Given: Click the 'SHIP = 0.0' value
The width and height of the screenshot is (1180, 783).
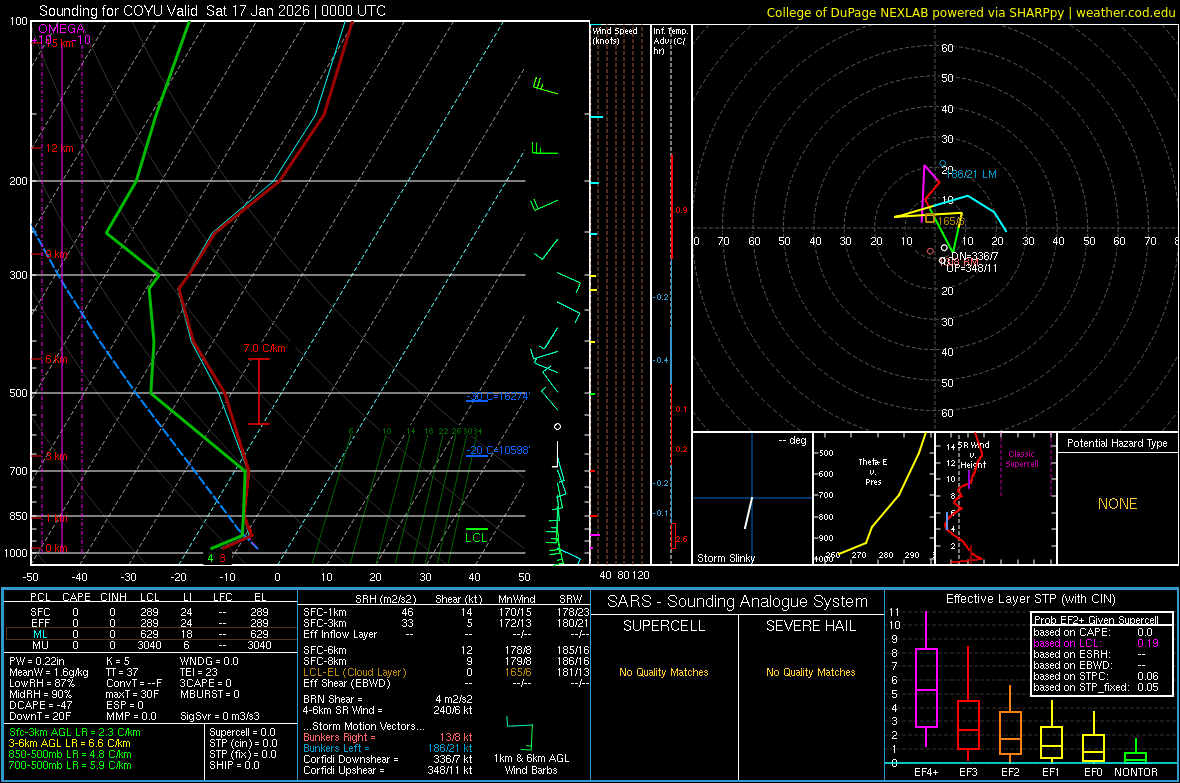Looking at the screenshot, I should (235, 765).
